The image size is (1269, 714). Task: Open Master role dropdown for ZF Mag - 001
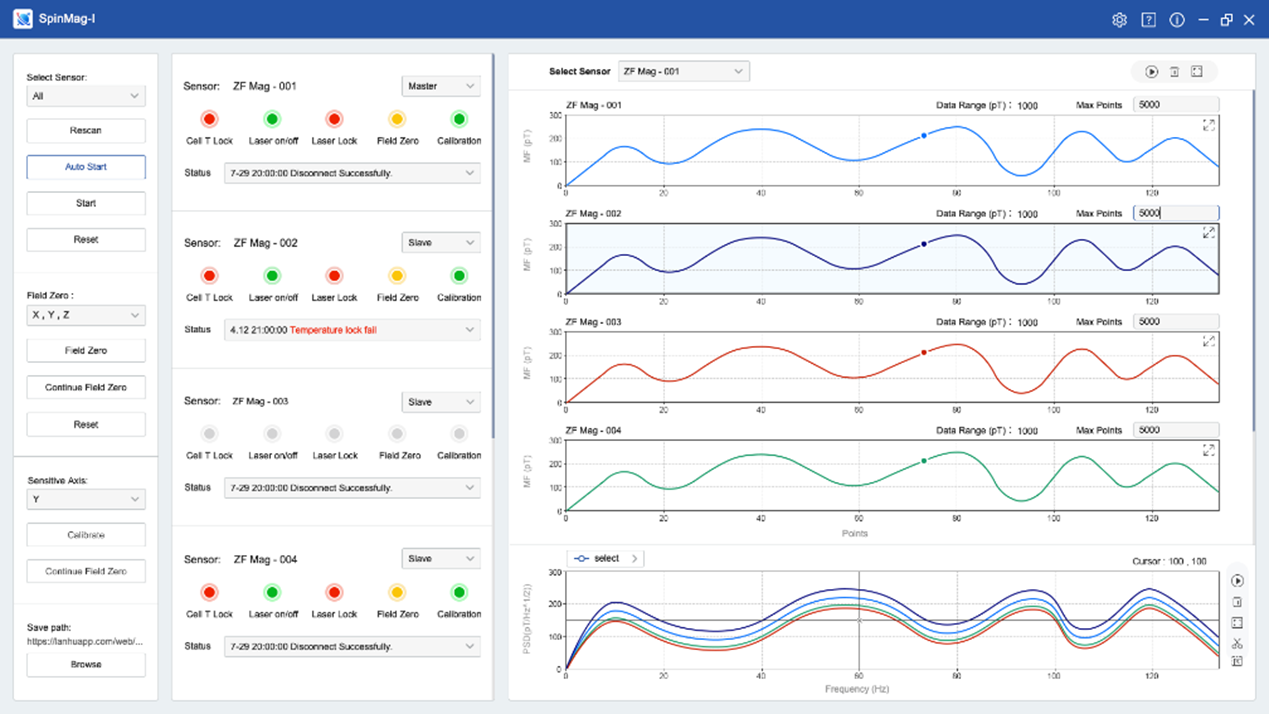point(441,86)
